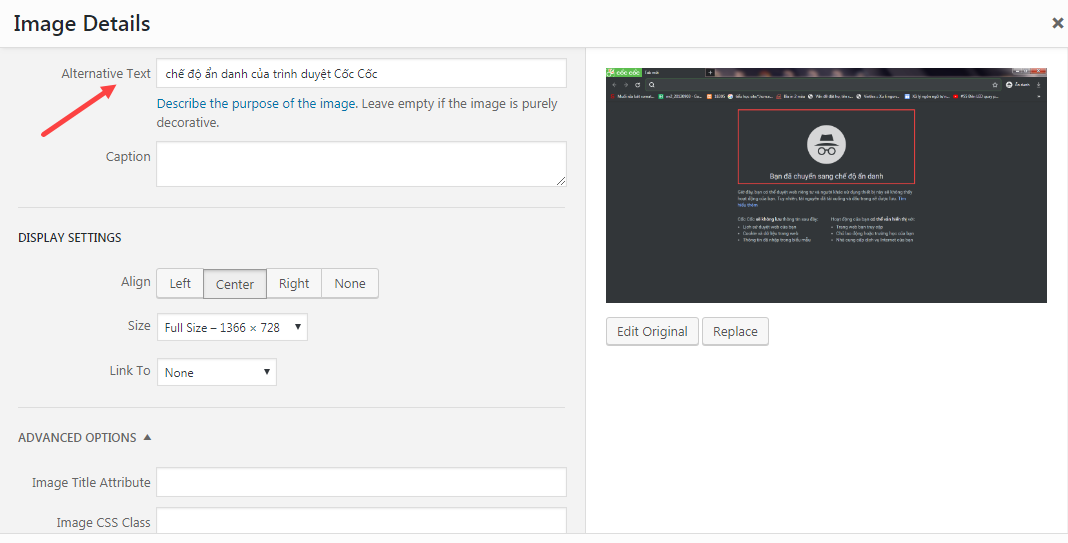
Task: Click the bookmark star icon in preview
Action: pos(995,85)
